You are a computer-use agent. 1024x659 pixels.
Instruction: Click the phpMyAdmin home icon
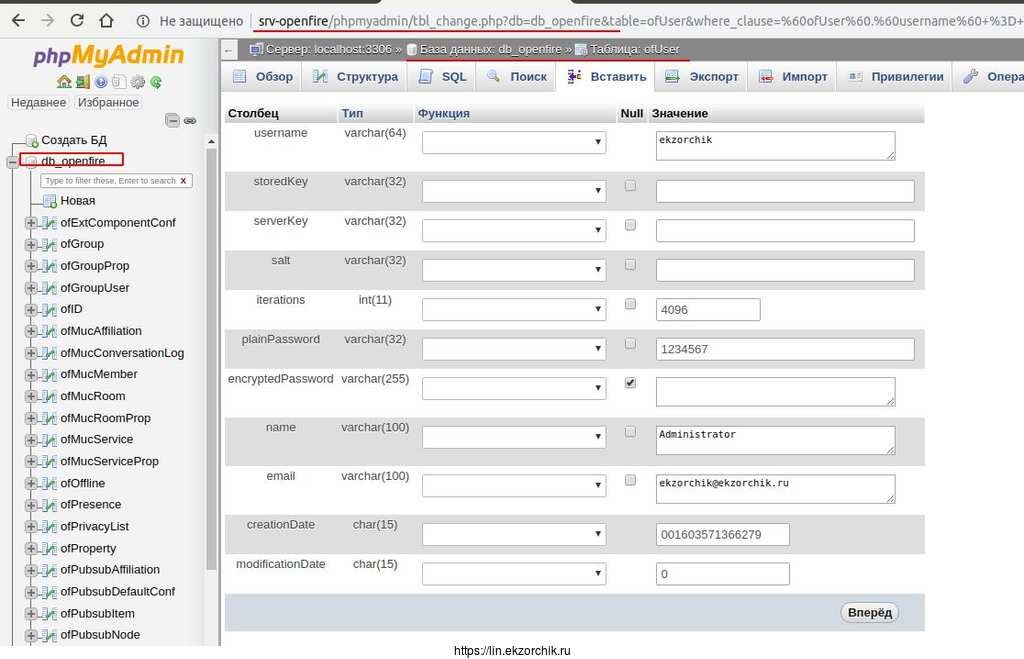[64, 82]
